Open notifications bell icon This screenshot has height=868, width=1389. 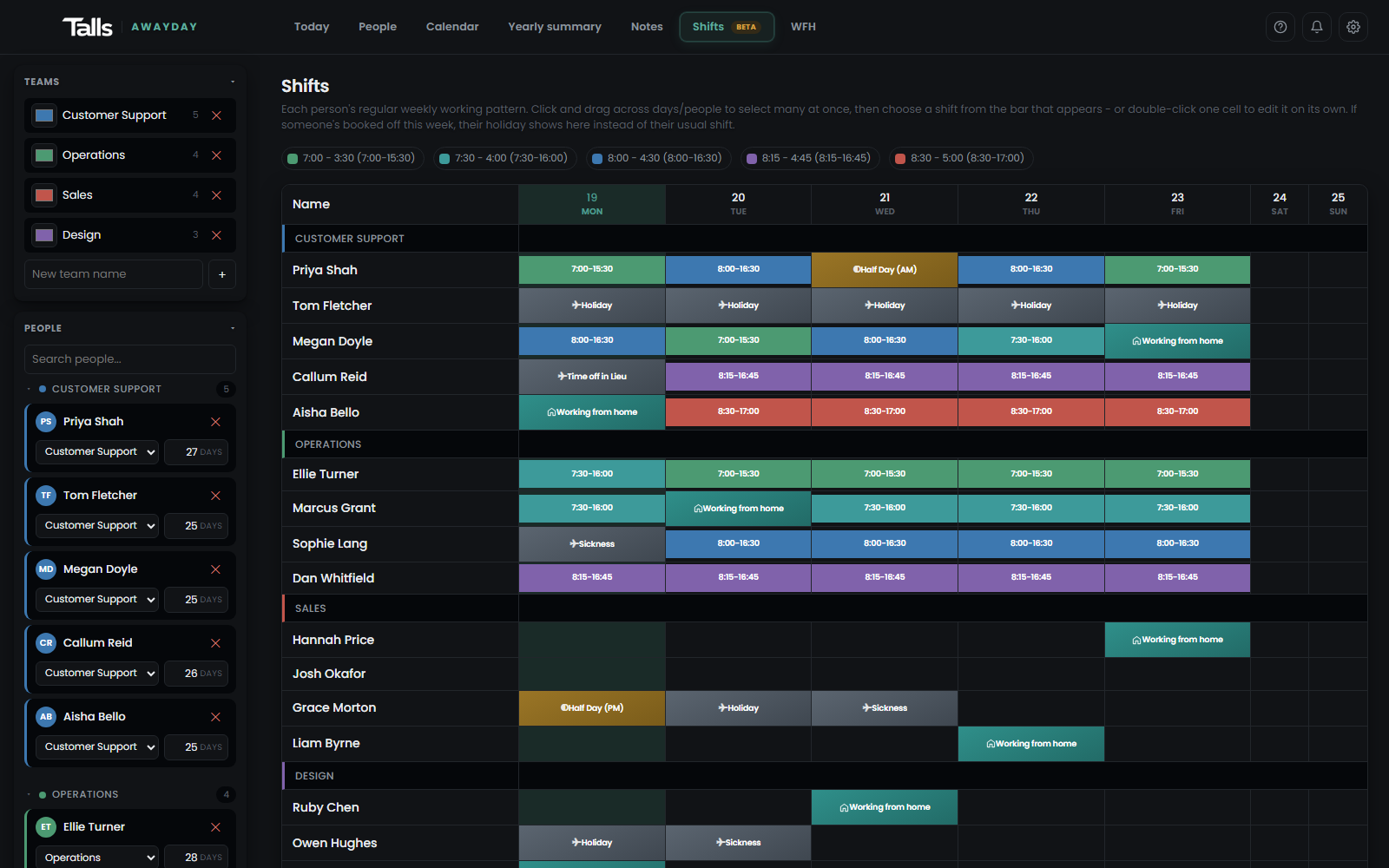tap(1316, 27)
